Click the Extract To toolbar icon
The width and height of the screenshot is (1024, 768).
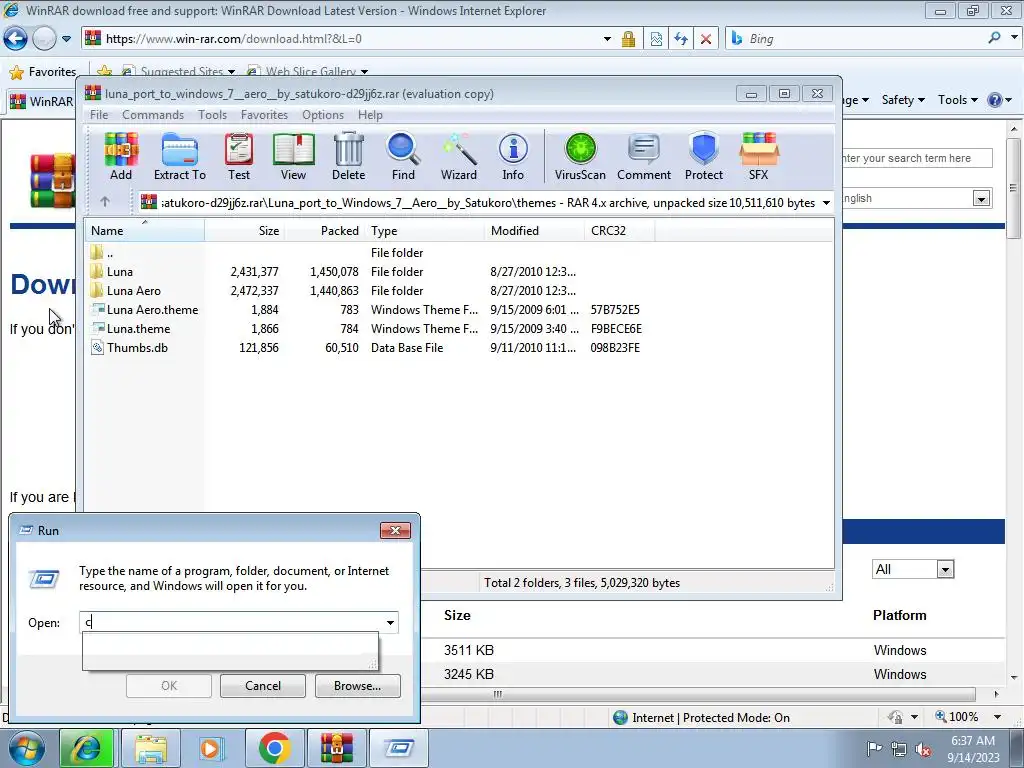tap(180, 156)
